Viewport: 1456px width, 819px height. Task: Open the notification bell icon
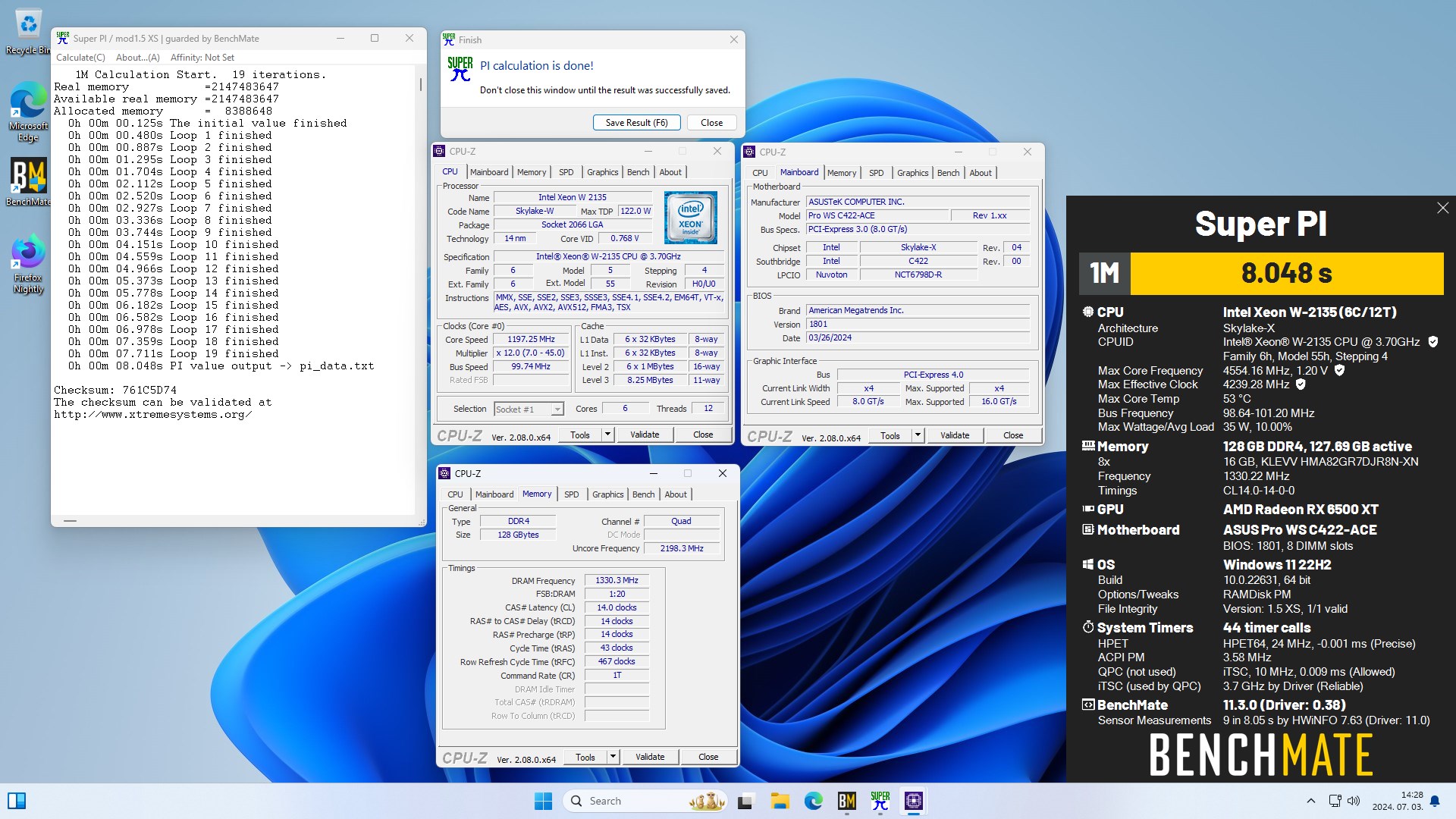[1435, 801]
